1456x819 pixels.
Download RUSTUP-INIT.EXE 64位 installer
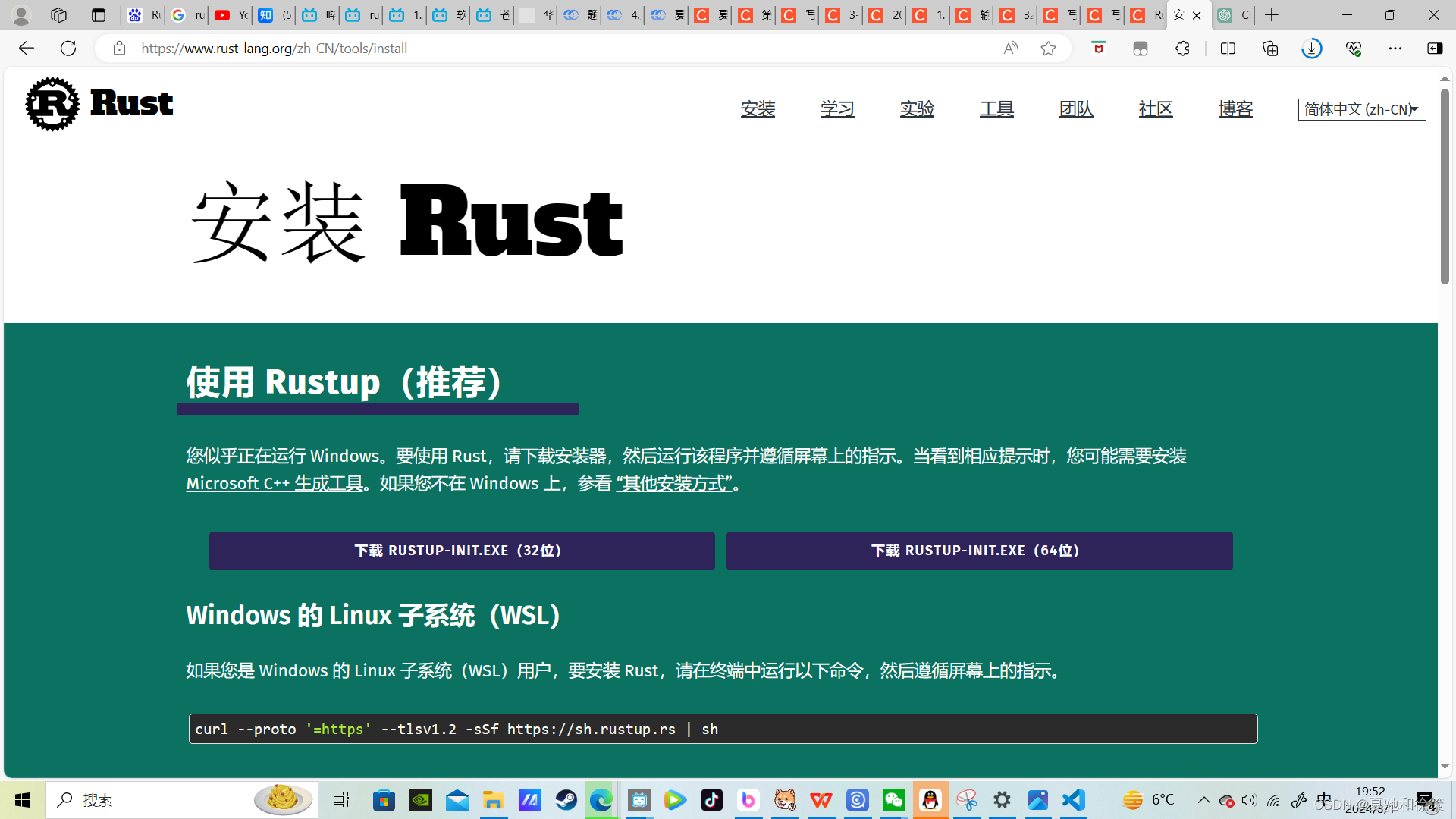(978, 551)
